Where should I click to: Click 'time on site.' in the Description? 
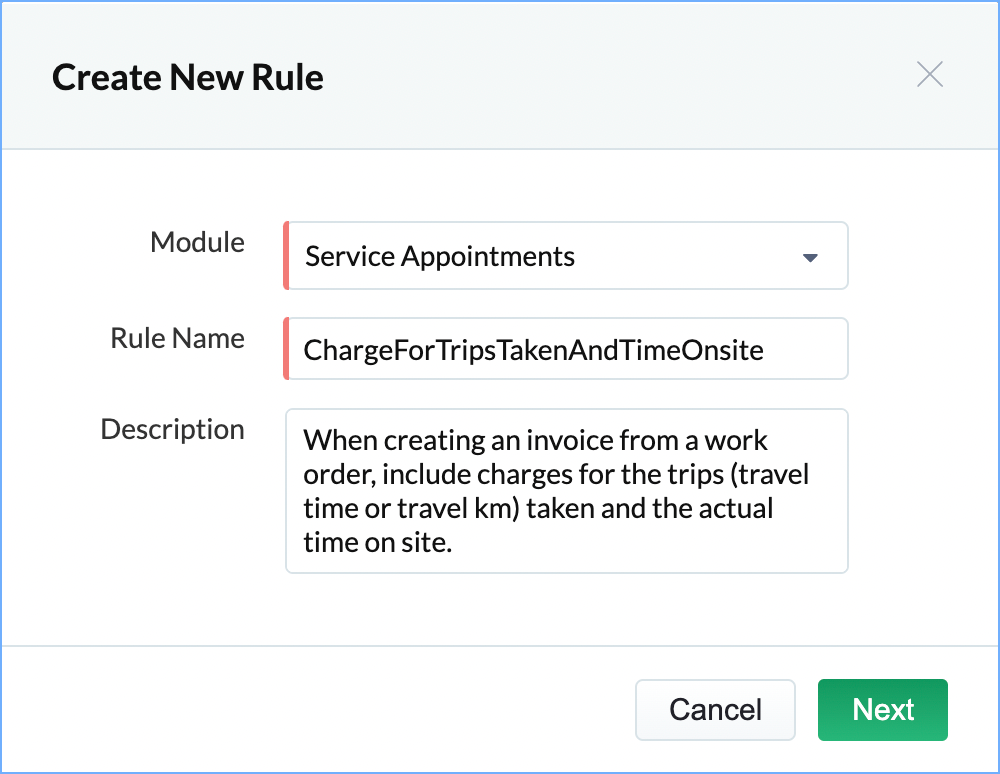coord(378,542)
